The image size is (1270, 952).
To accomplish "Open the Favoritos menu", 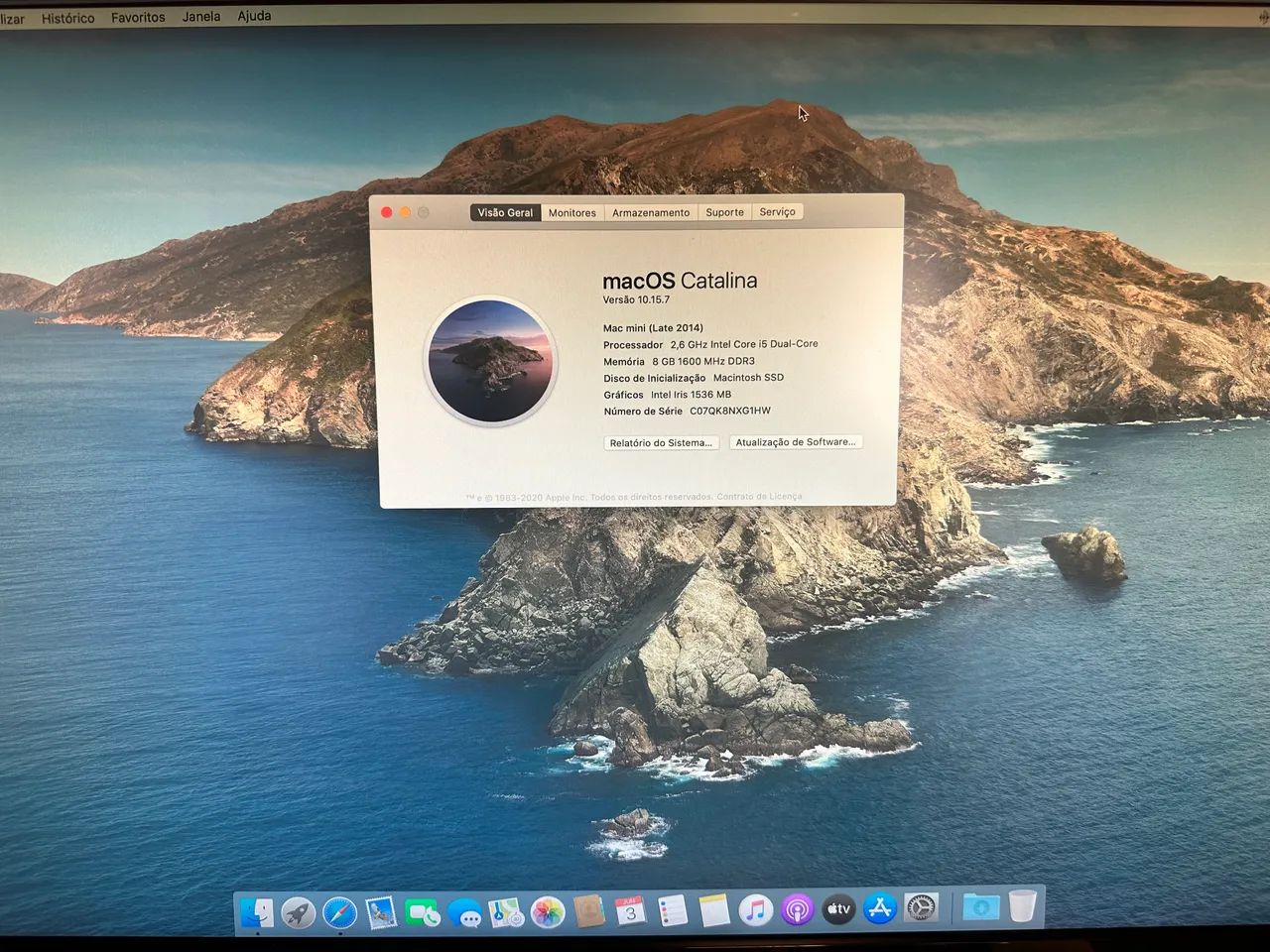I will (138, 18).
